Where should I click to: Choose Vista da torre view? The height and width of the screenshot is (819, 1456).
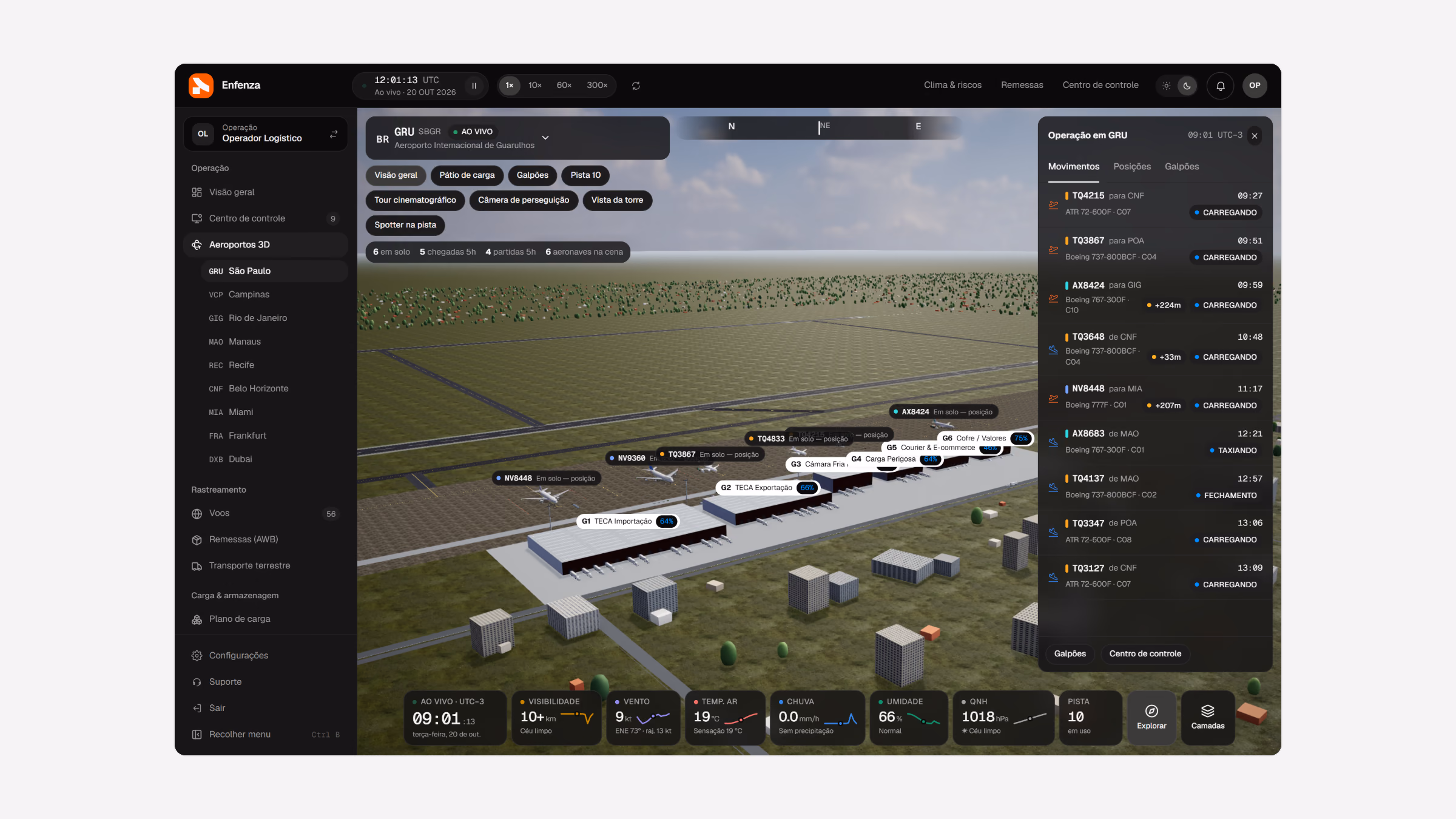click(617, 200)
